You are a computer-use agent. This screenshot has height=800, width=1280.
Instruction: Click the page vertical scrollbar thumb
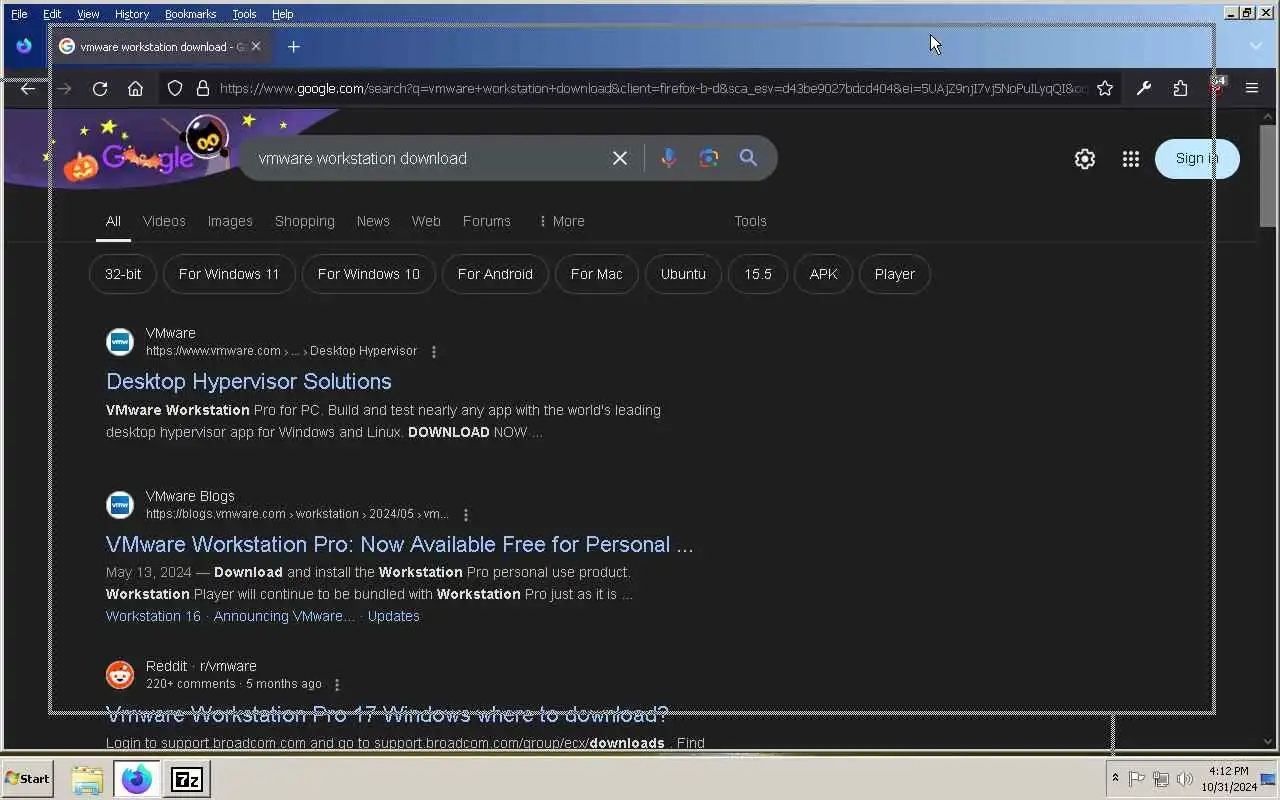tap(1268, 176)
